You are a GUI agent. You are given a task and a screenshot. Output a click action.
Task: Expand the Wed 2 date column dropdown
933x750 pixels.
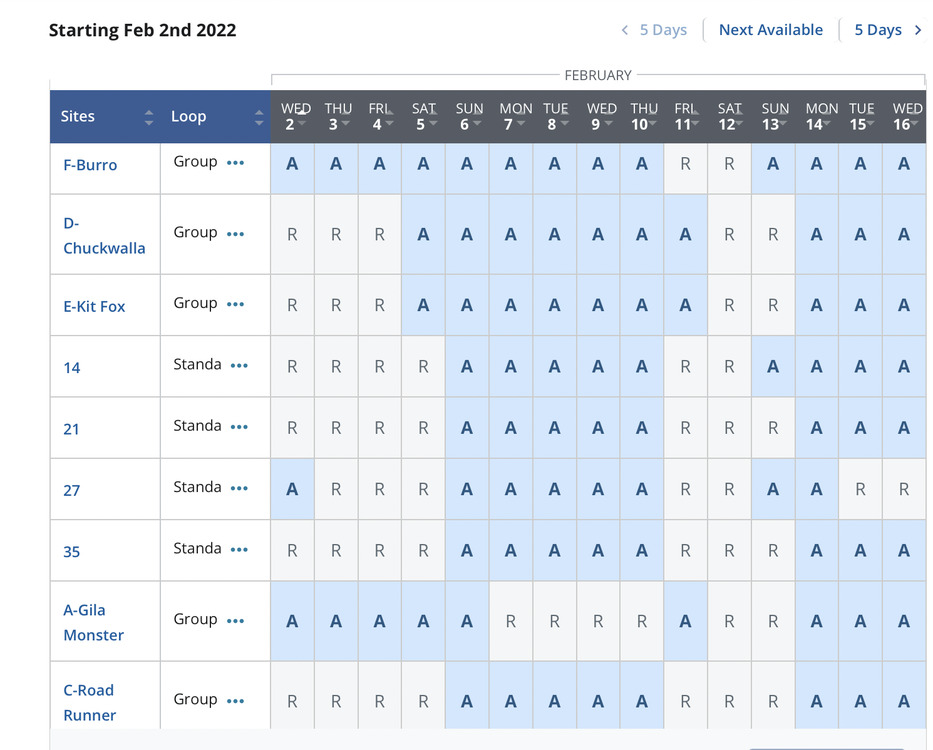[x=301, y=125]
